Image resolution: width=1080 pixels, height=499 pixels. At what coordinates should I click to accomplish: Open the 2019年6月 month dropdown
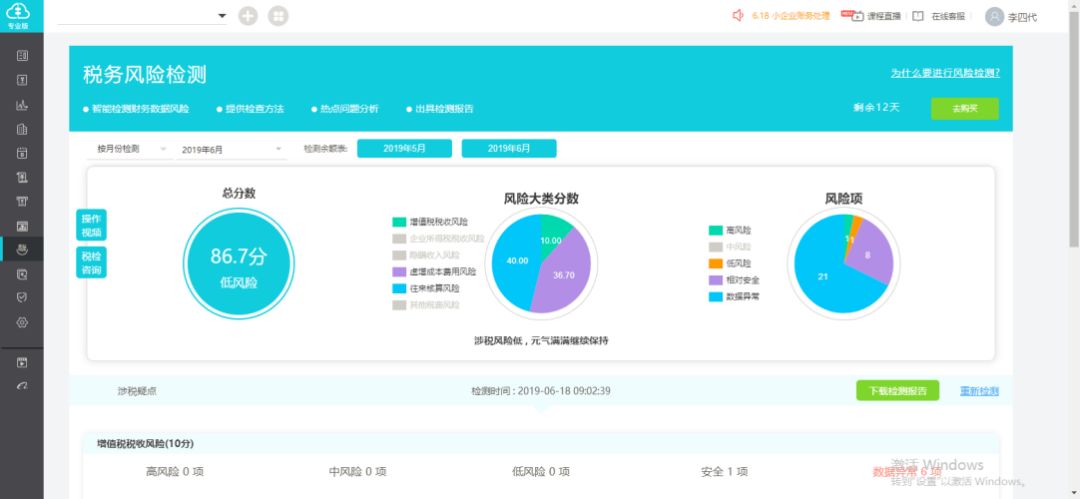232,149
